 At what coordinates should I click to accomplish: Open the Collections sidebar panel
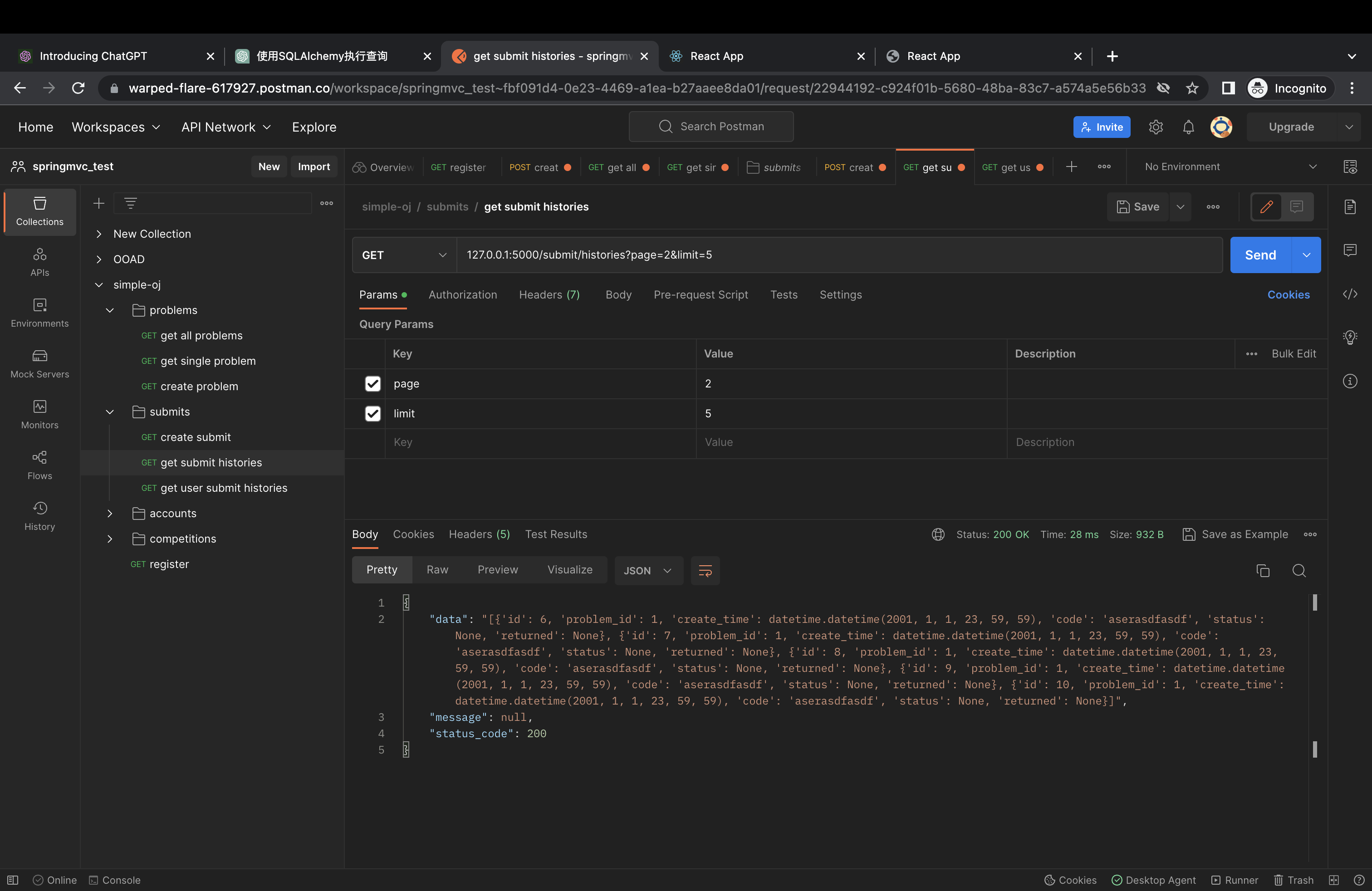point(40,211)
